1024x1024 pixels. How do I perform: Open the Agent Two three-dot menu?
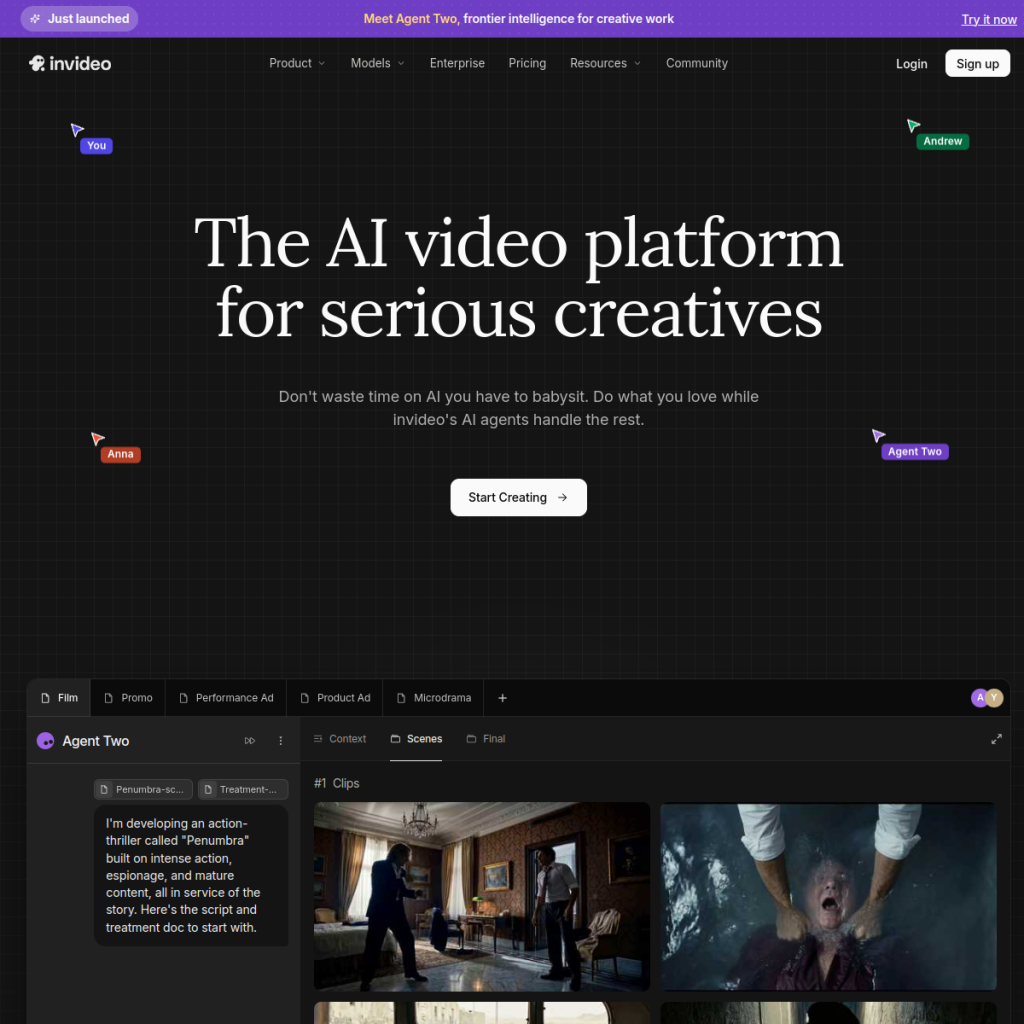tap(281, 741)
